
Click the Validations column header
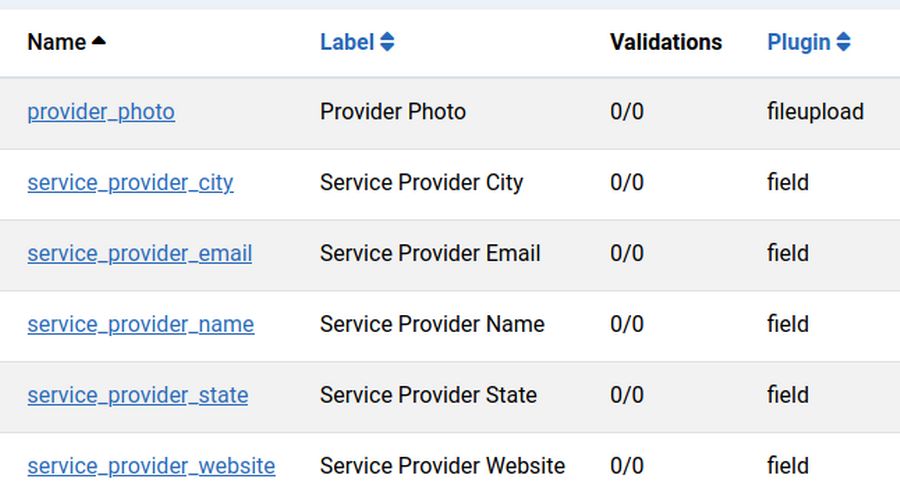666,42
